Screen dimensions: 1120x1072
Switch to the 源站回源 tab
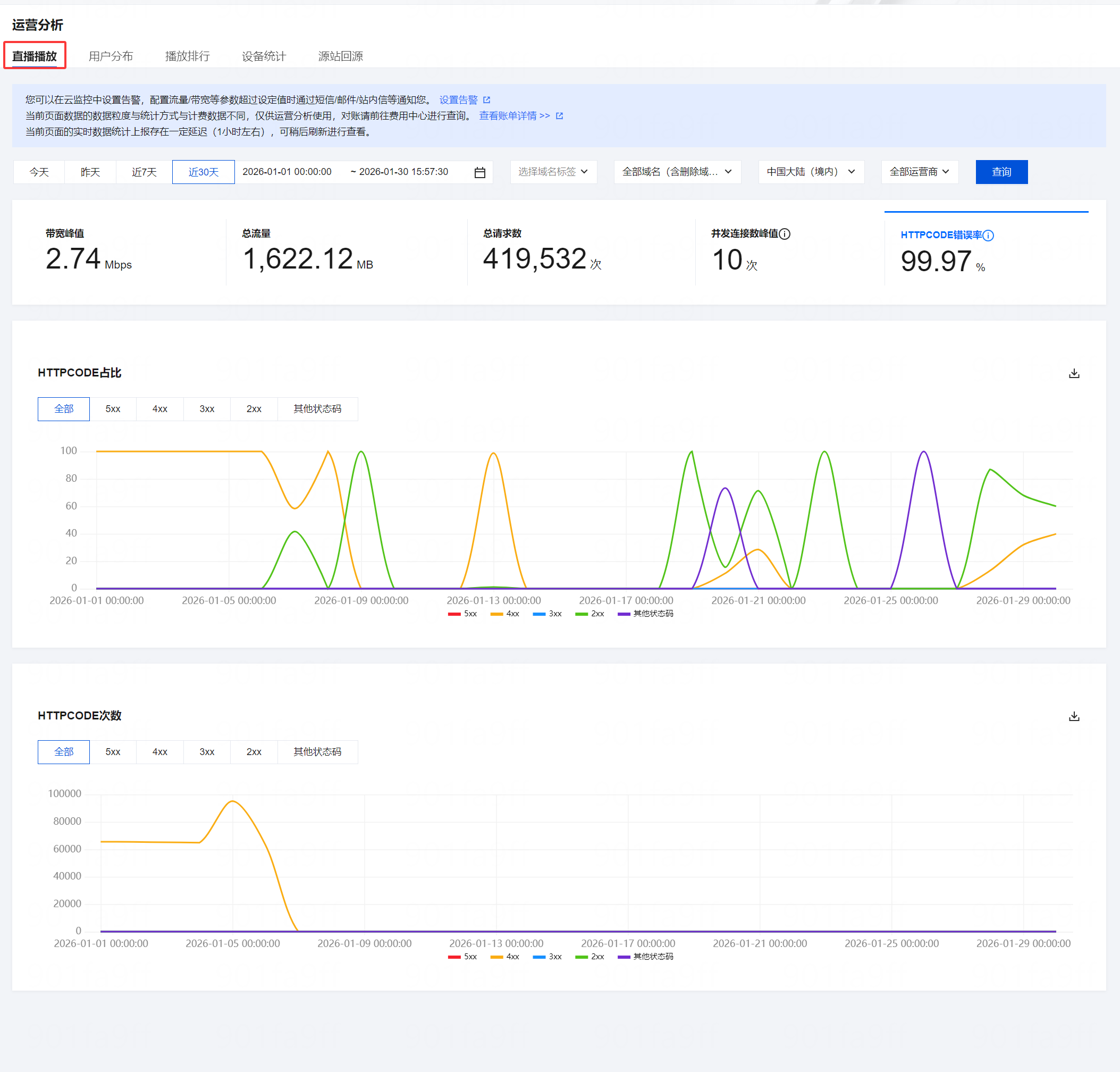[340, 56]
